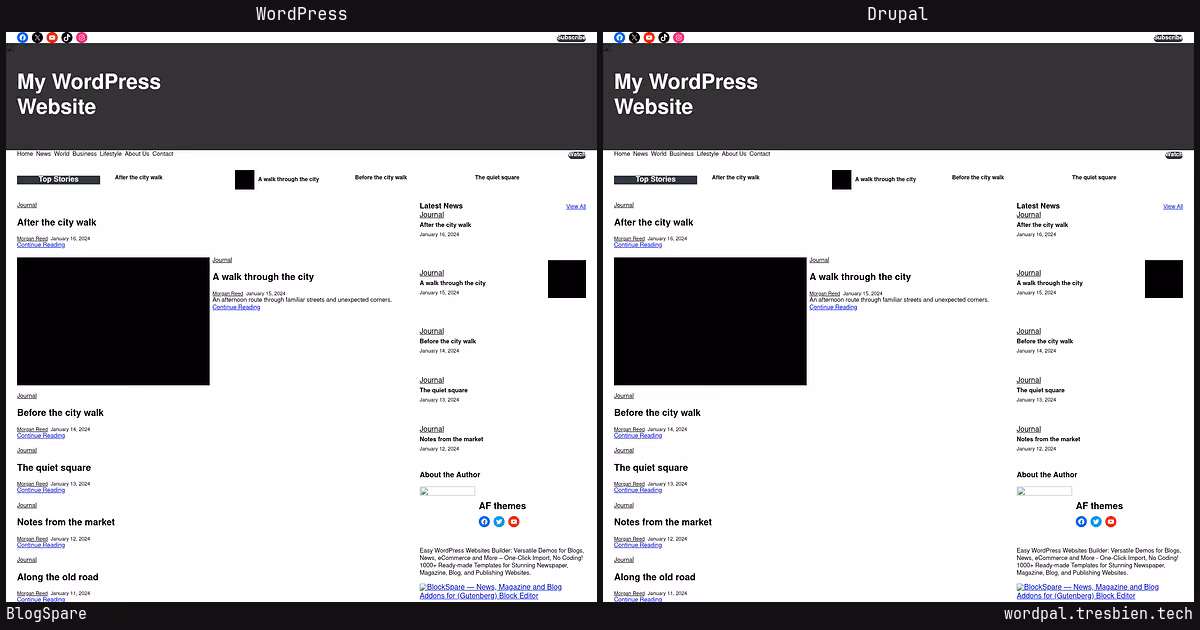
Task: Open Contact menu item in WordPress panel
Action: pos(163,154)
